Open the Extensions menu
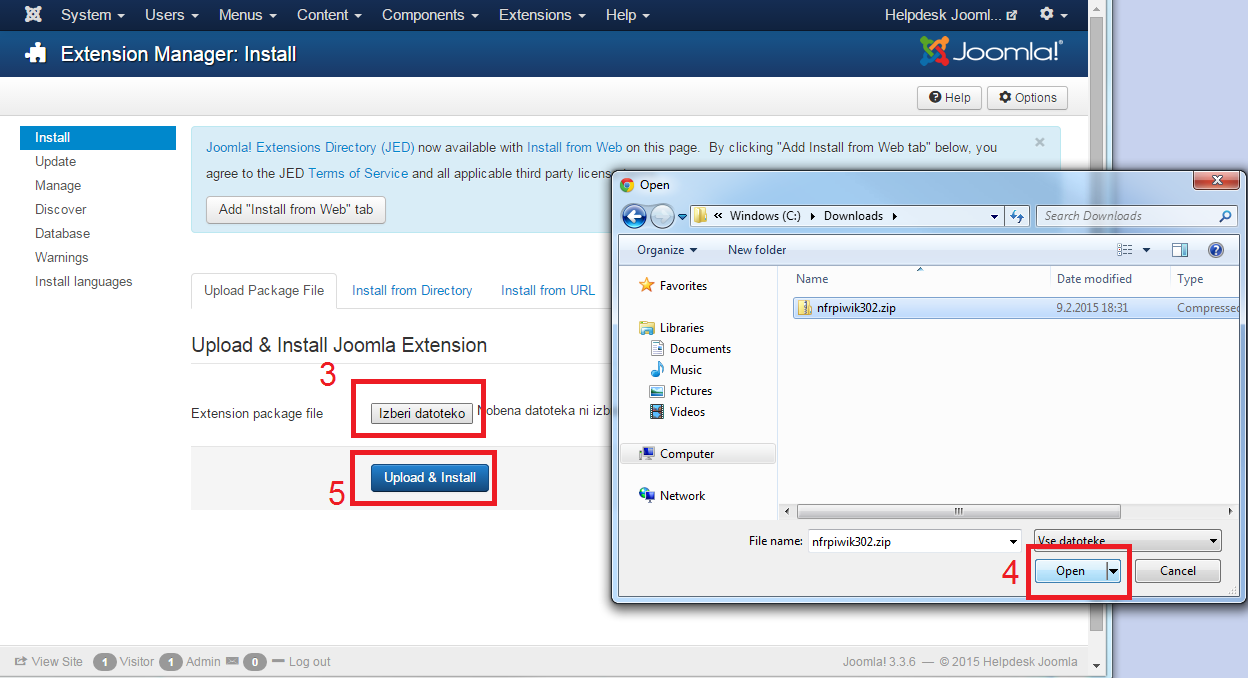The image size is (1248, 678). 542,15
